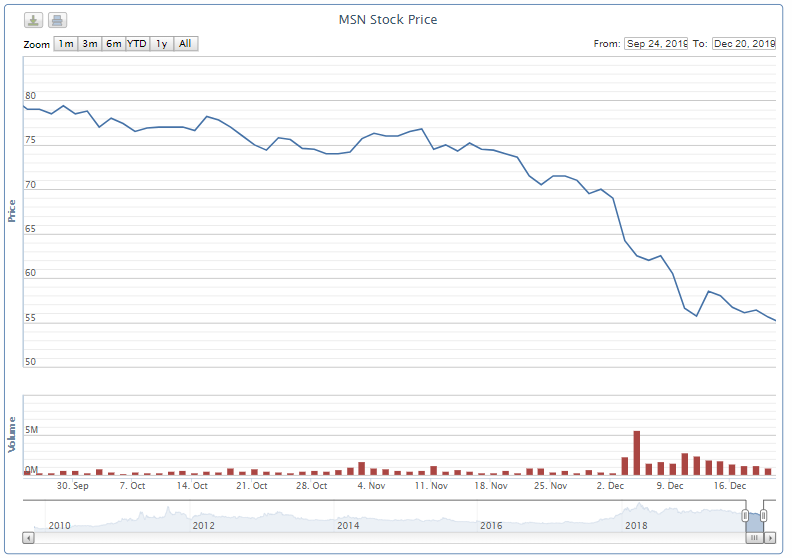Click the 2010 label in navigator
This screenshot has height=558, width=792.
tap(60, 526)
